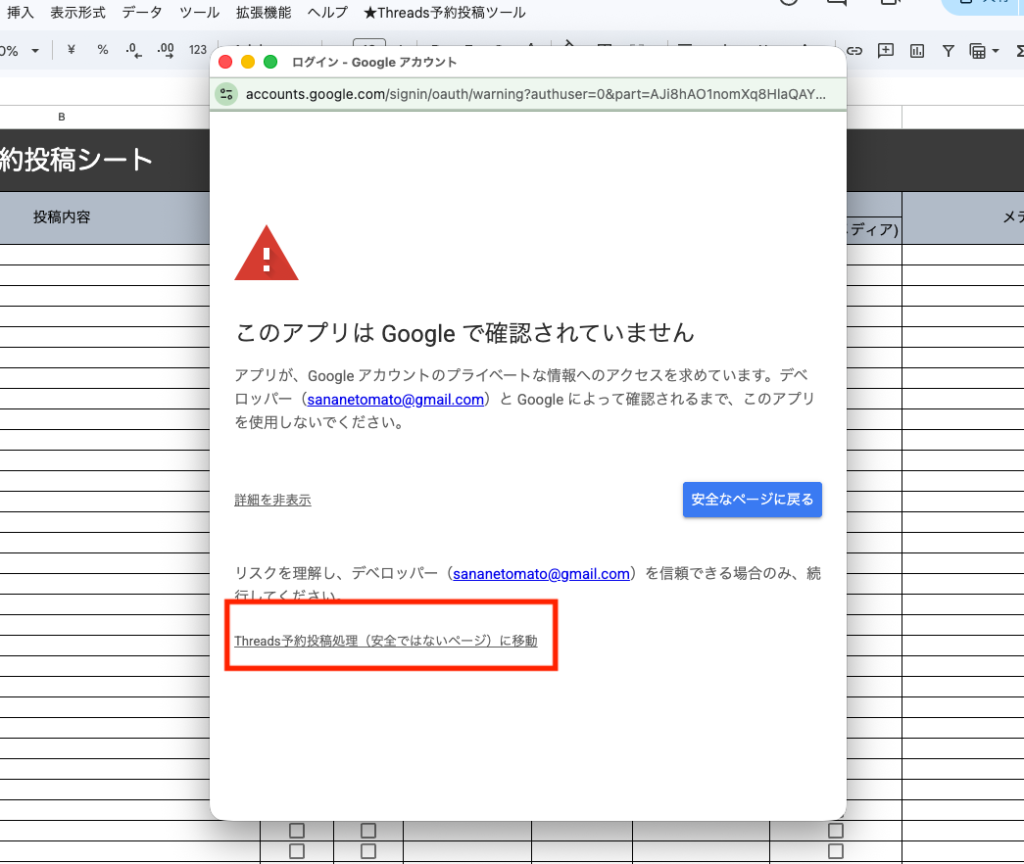Tick the rightmost checkbox in bottom sheet row

pos(836,851)
